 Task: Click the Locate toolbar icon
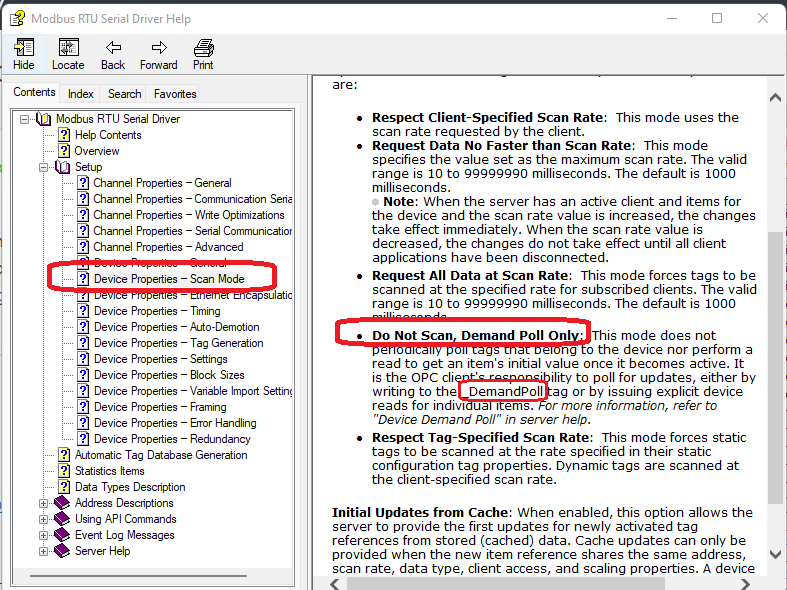pos(68,48)
